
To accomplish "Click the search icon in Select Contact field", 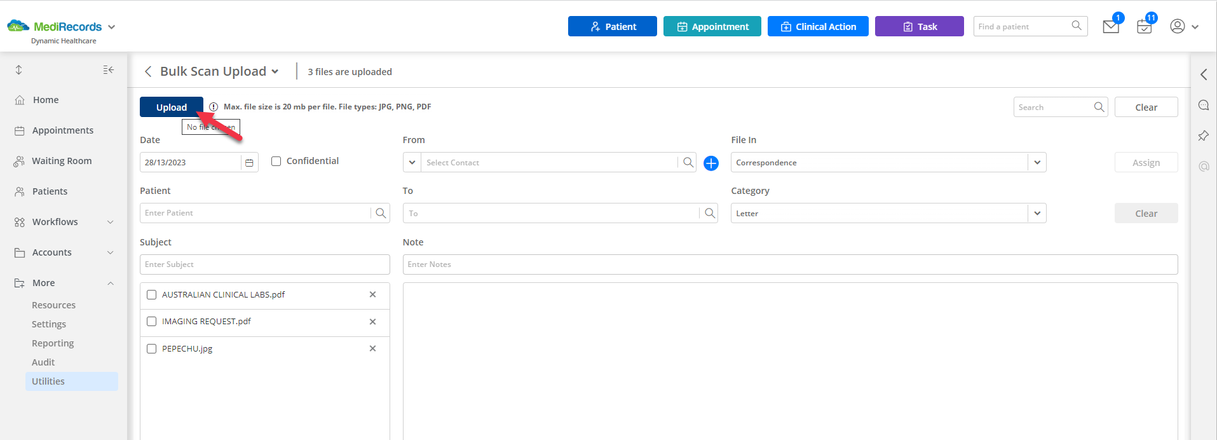I will click(688, 162).
